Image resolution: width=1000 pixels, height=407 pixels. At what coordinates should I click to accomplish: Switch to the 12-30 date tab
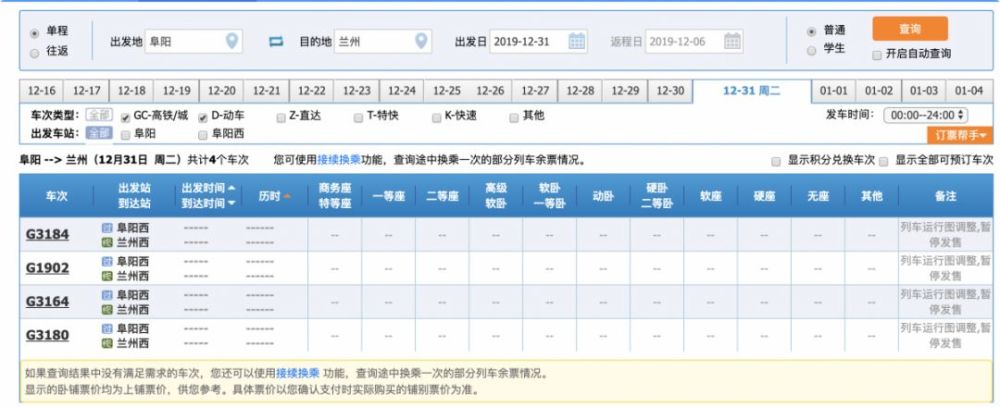[670, 91]
